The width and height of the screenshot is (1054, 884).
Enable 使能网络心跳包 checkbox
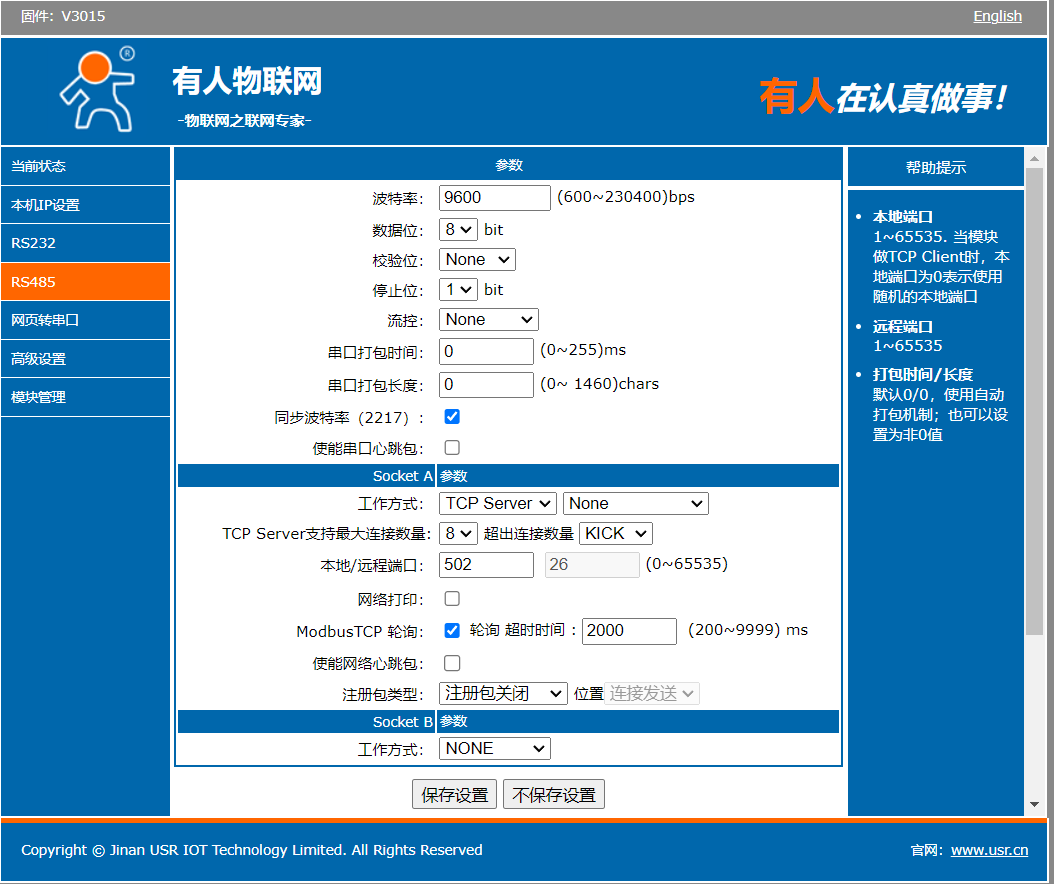pyautogui.click(x=452, y=664)
